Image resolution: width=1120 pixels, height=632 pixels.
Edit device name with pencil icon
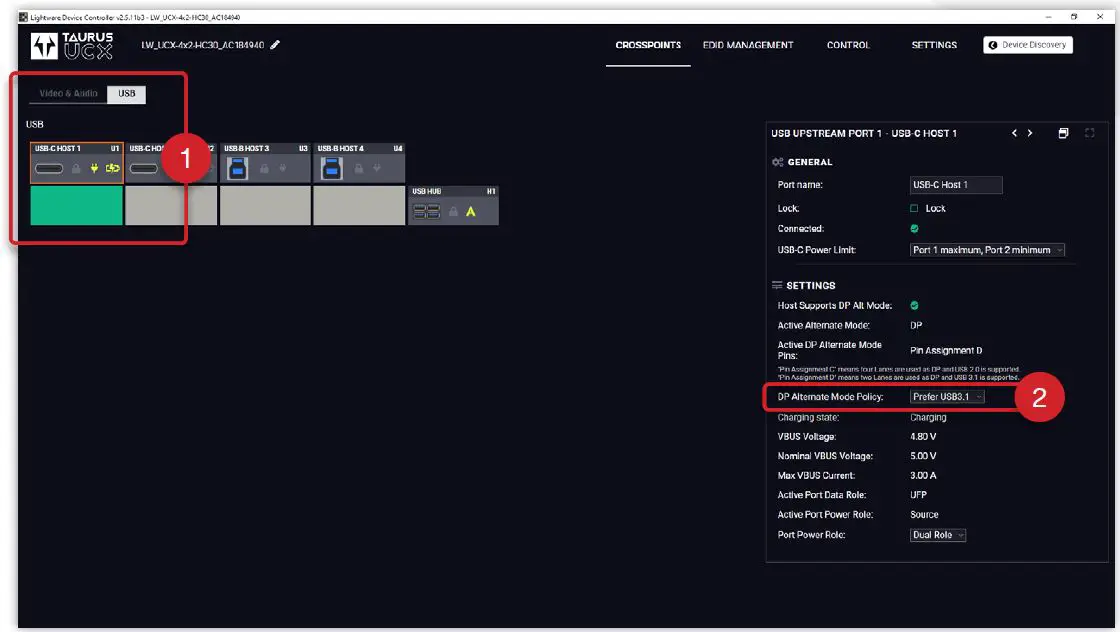pyautogui.click(x=275, y=45)
